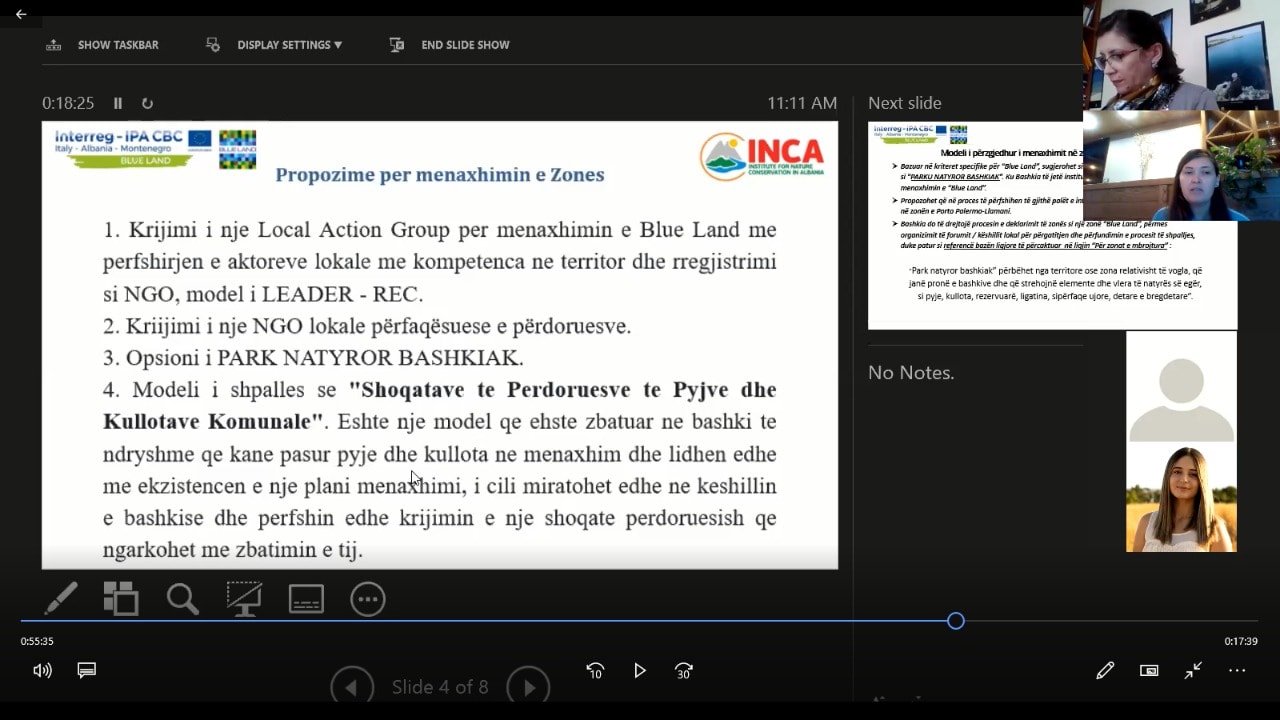
Task: Click the INCA logo on the slide
Action: tap(762, 156)
